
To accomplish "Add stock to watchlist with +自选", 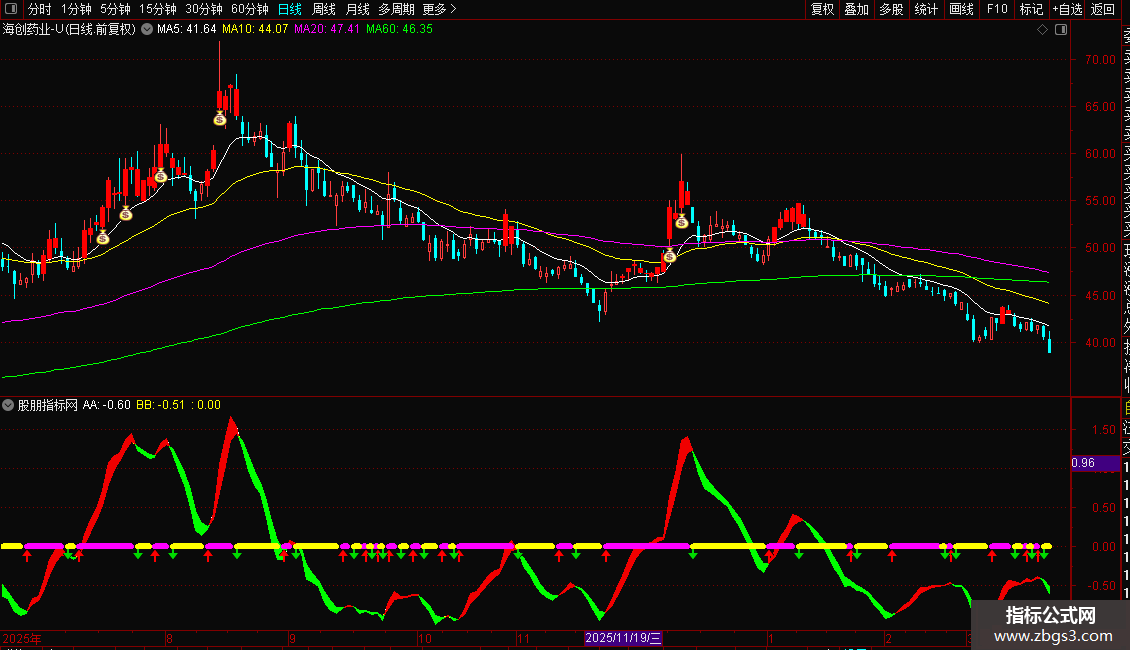I will point(1067,9).
